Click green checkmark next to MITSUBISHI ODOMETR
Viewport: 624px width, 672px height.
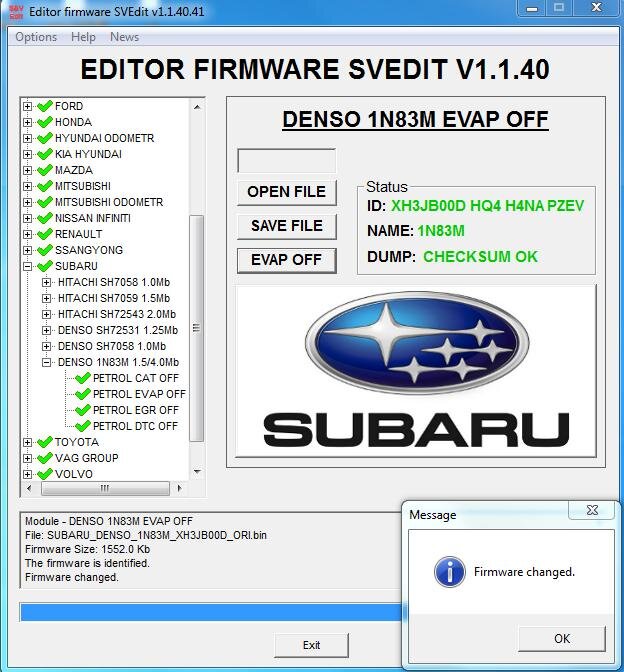coord(45,202)
